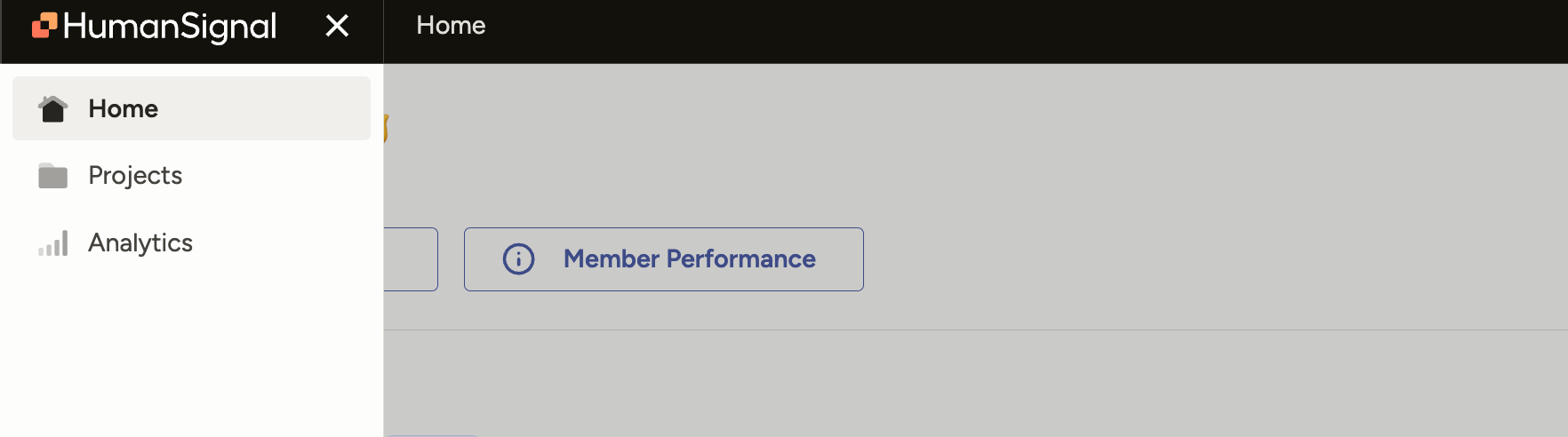Select the Home label in the sidebar
Image resolution: width=1568 pixels, height=437 pixels.
click(x=123, y=109)
